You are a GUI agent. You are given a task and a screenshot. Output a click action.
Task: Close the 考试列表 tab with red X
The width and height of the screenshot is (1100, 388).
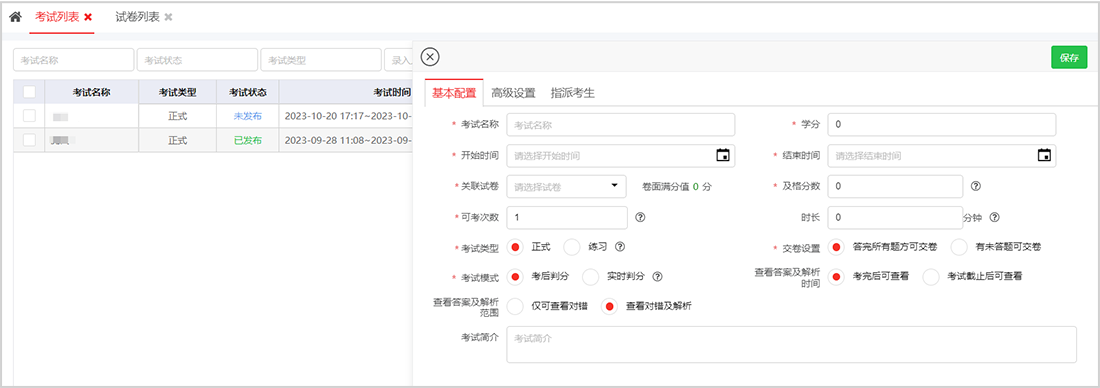(88, 17)
